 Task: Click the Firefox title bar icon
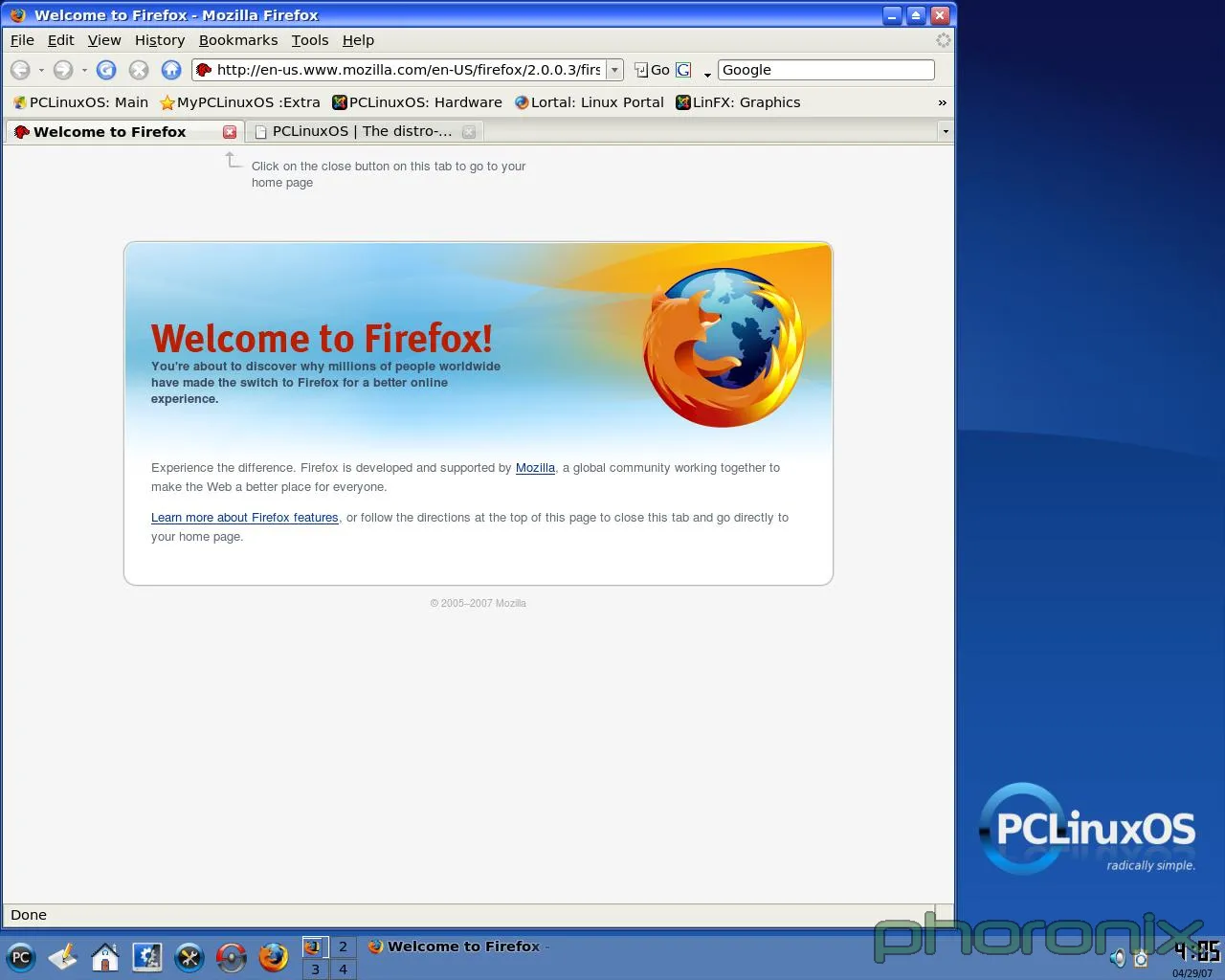click(x=17, y=15)
